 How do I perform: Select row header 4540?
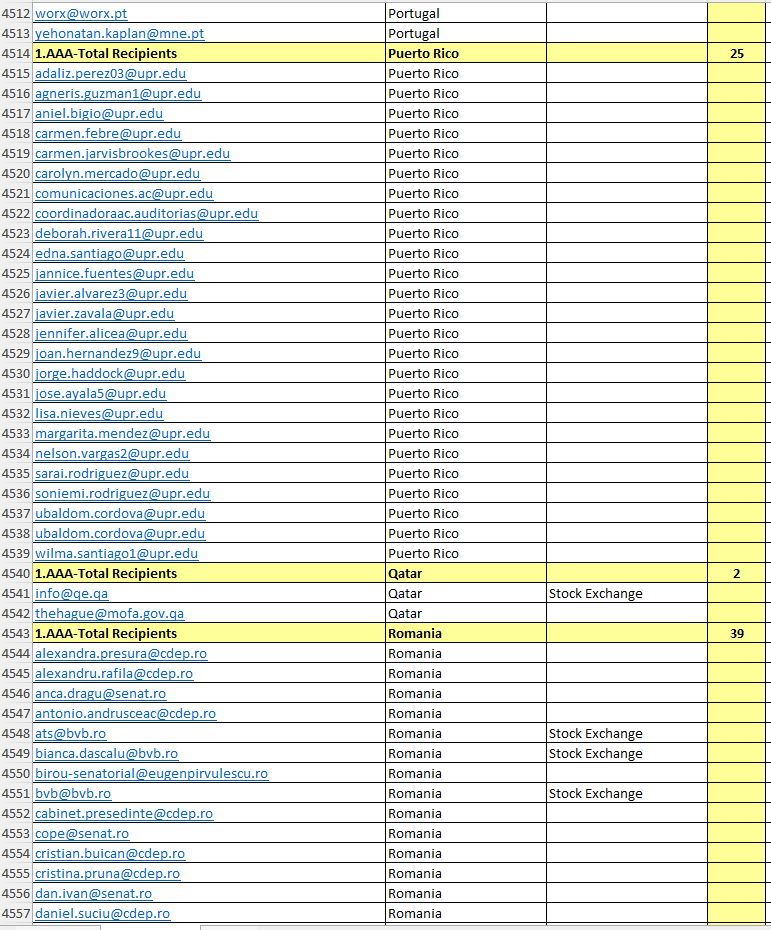[x=15, y=574]
